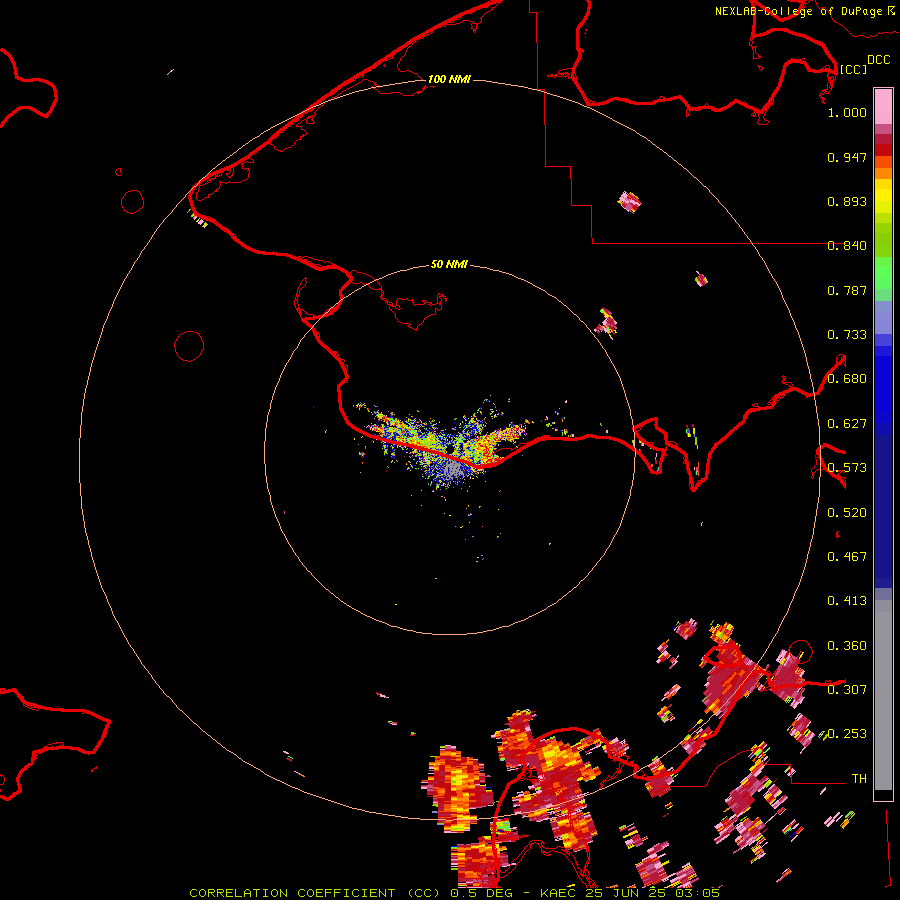The image size is (900, 900).
Task: Select the 0.413 scale value
Action: [847, 601]
